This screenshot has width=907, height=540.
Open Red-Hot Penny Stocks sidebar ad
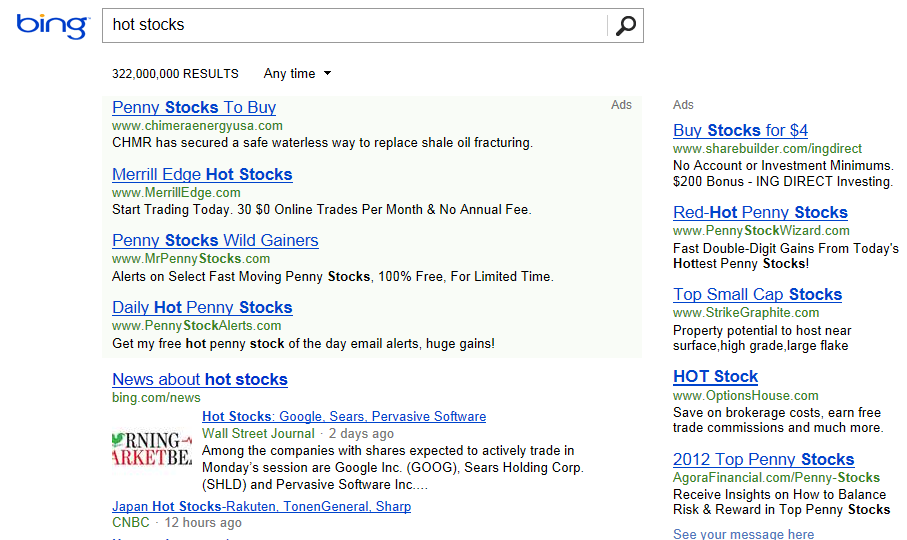(760, 213)
